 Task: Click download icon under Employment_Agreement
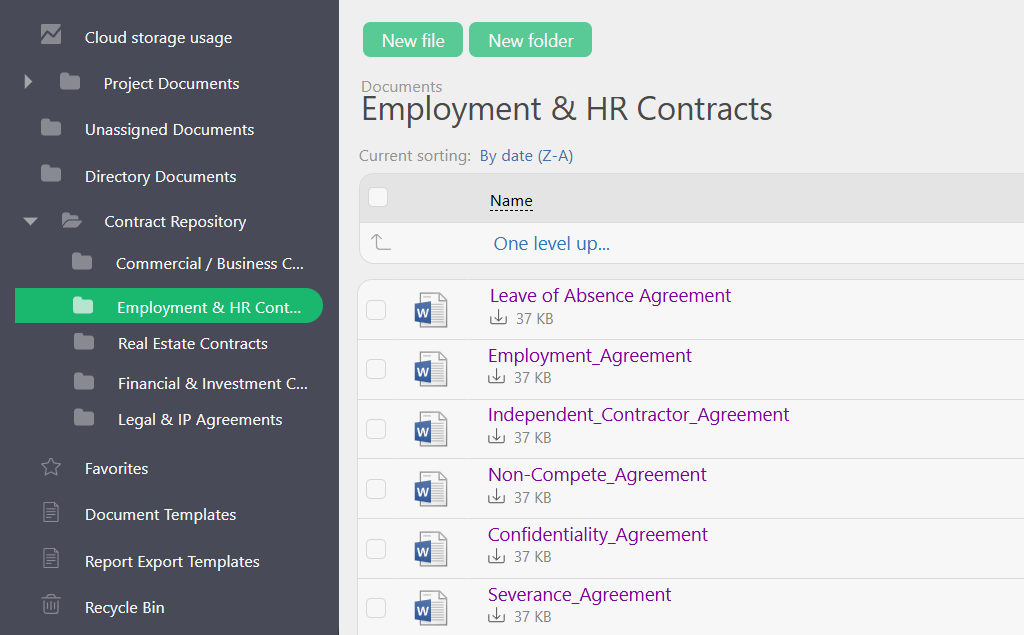point(498,377)
